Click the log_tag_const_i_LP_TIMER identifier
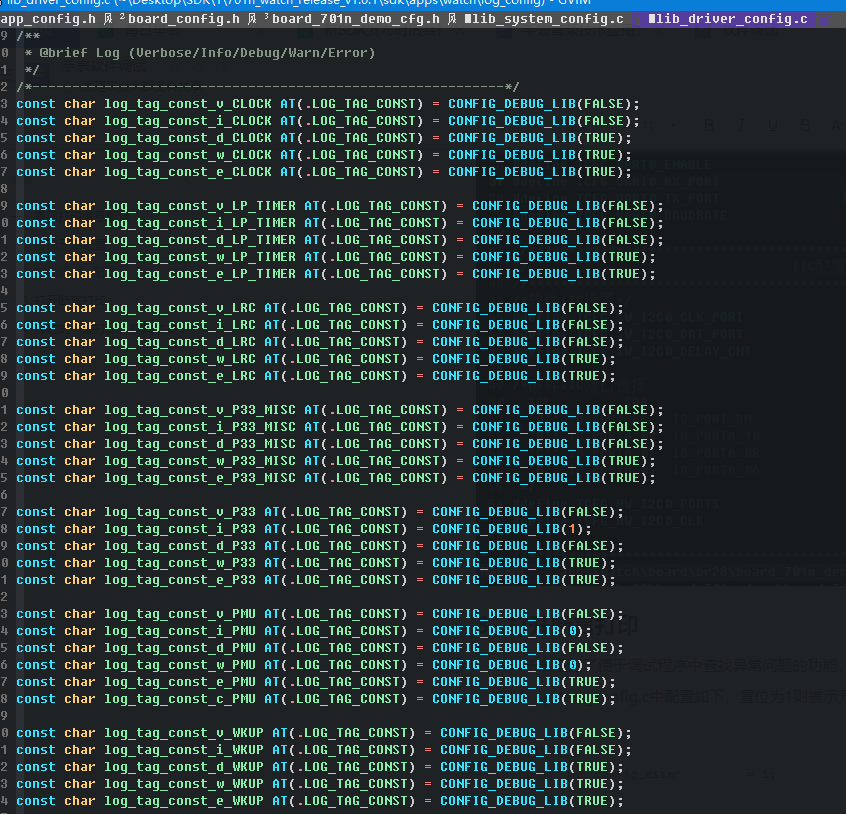The height and width of the screenshot is (814, 846). click(200, 223)
